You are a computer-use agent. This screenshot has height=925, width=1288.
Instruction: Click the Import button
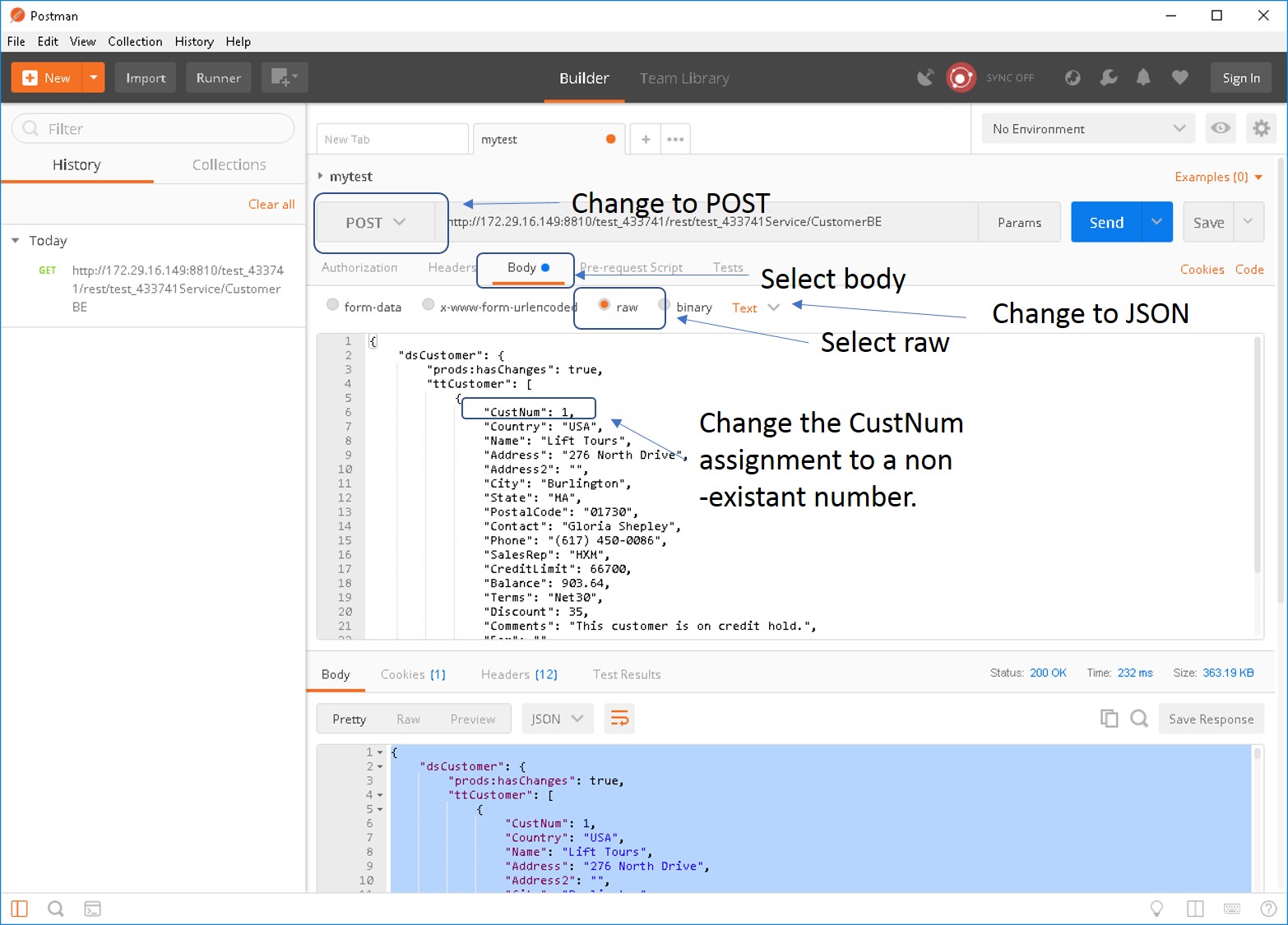146,77
